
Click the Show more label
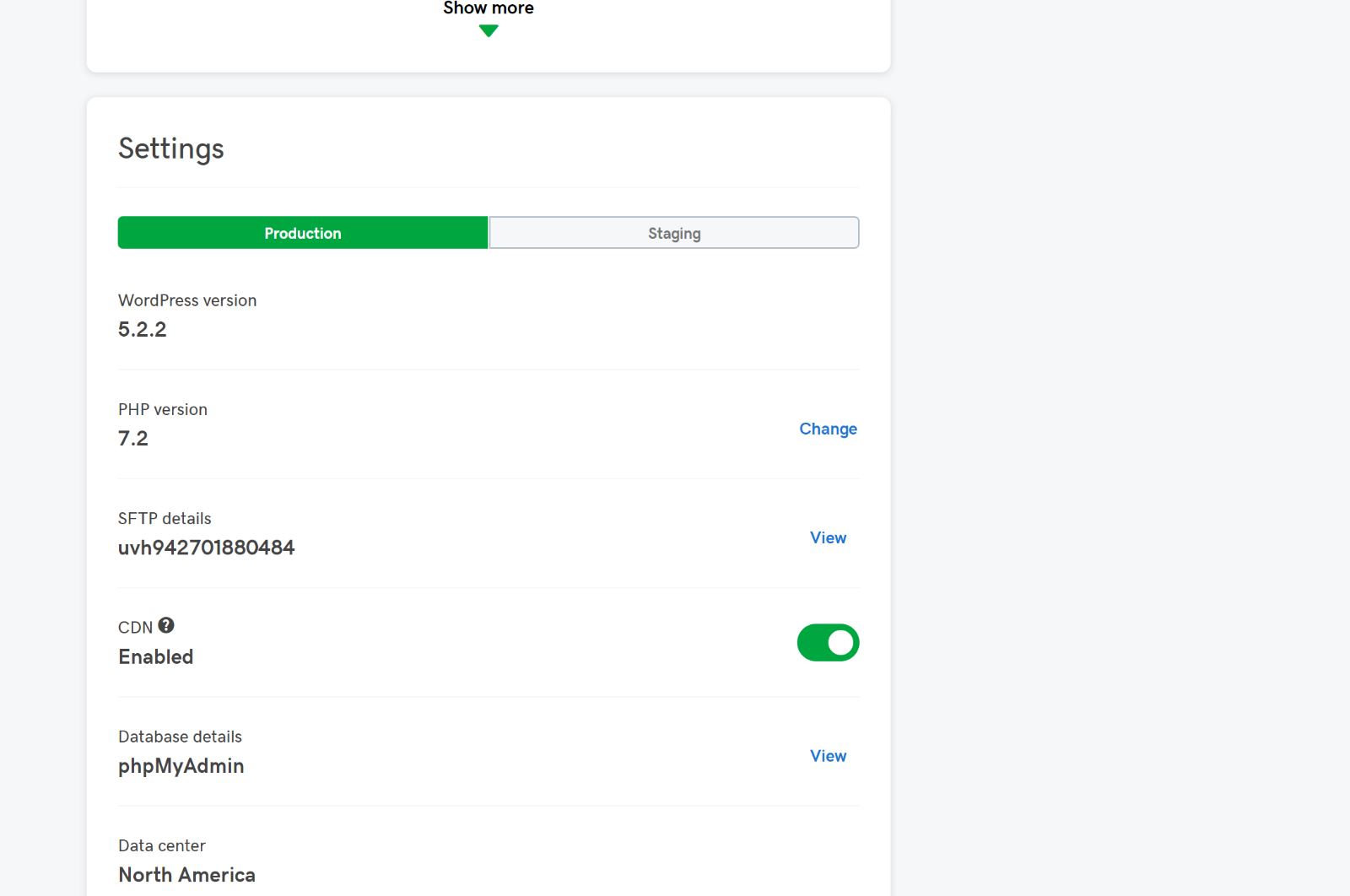point(489,8)
